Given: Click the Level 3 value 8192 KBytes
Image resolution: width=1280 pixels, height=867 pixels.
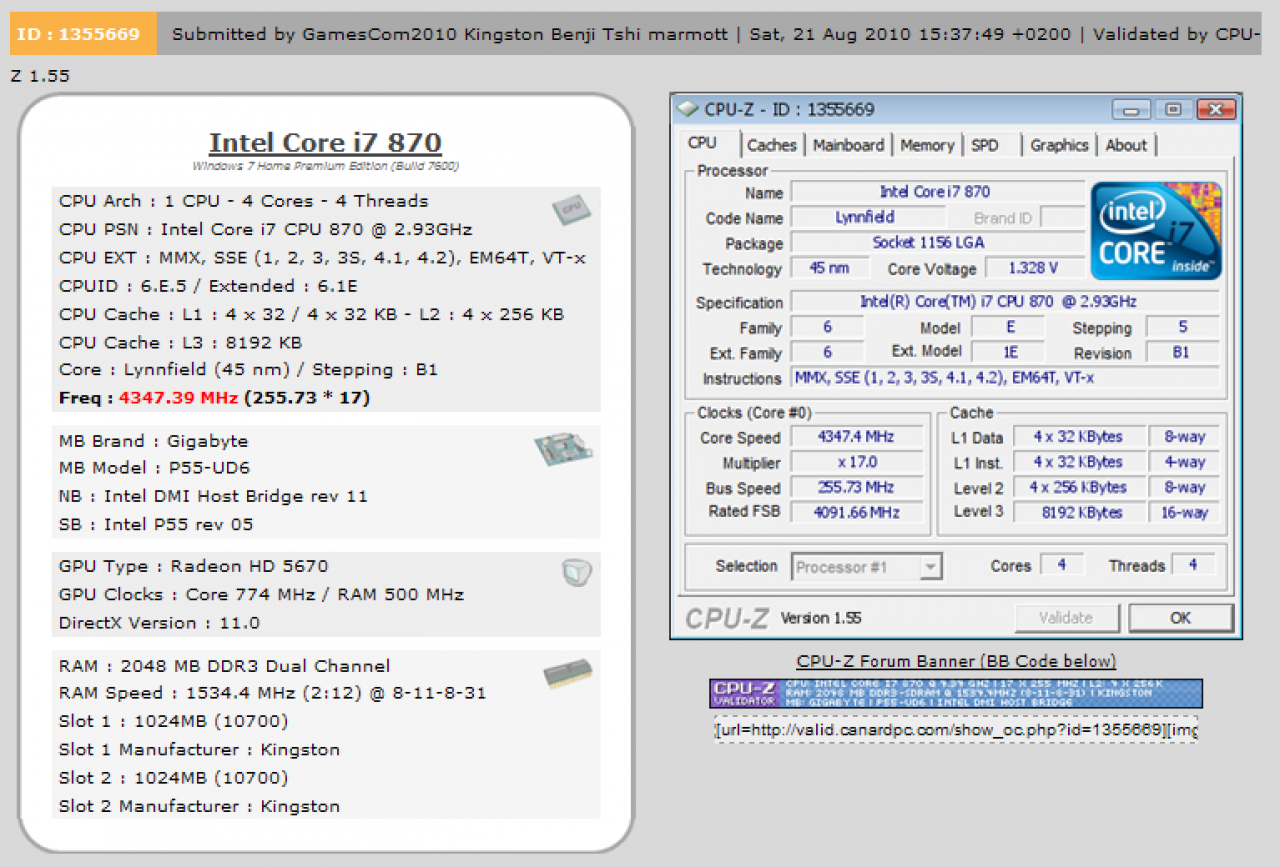Looking at the screenshot, I should 1078,512.
